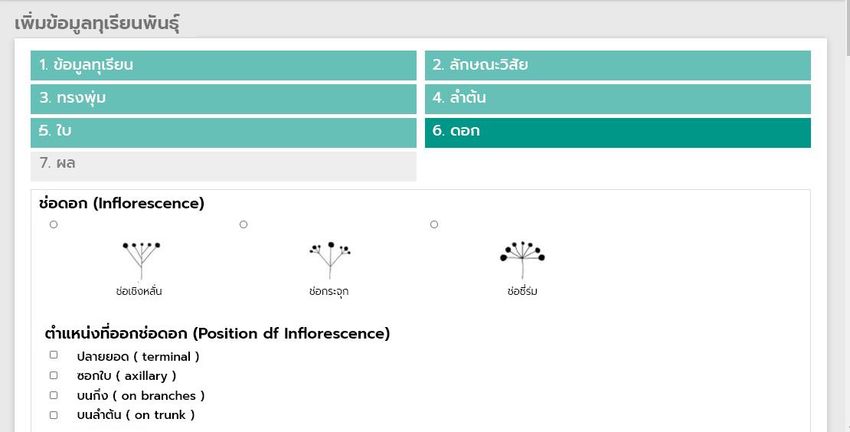Select the active 6. ดอก tab

click(x=617, y=133)
